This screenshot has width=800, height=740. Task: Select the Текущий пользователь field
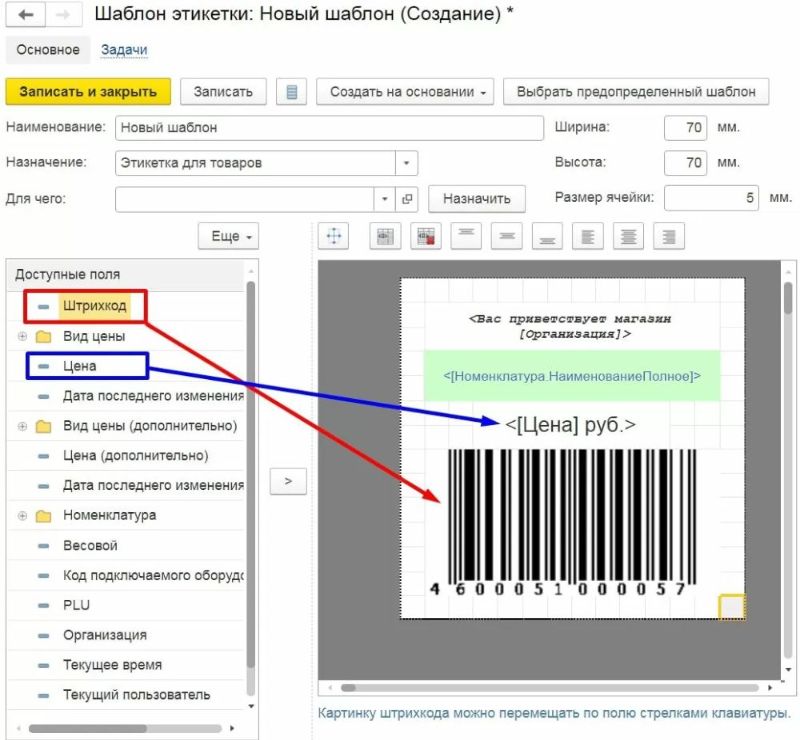click(137, 695)
